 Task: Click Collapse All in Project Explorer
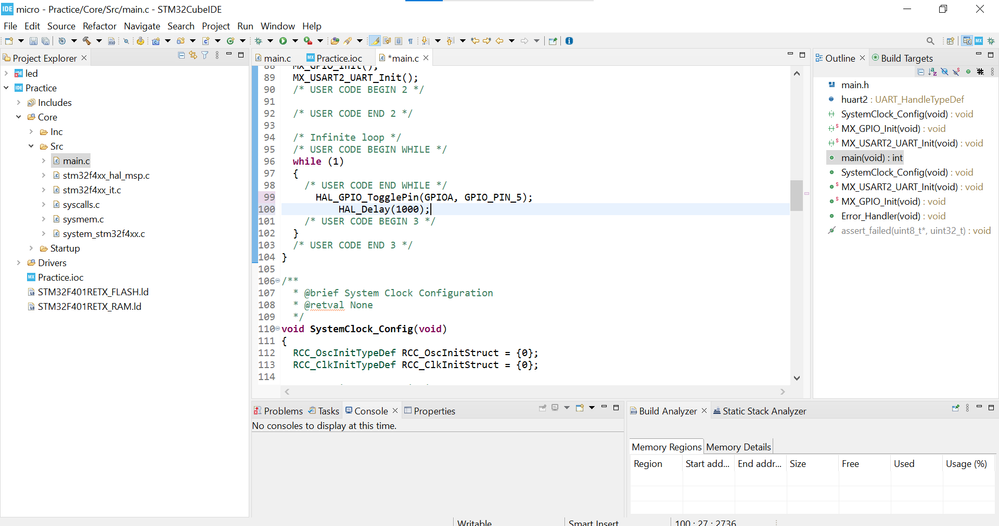tap(182, 55)
